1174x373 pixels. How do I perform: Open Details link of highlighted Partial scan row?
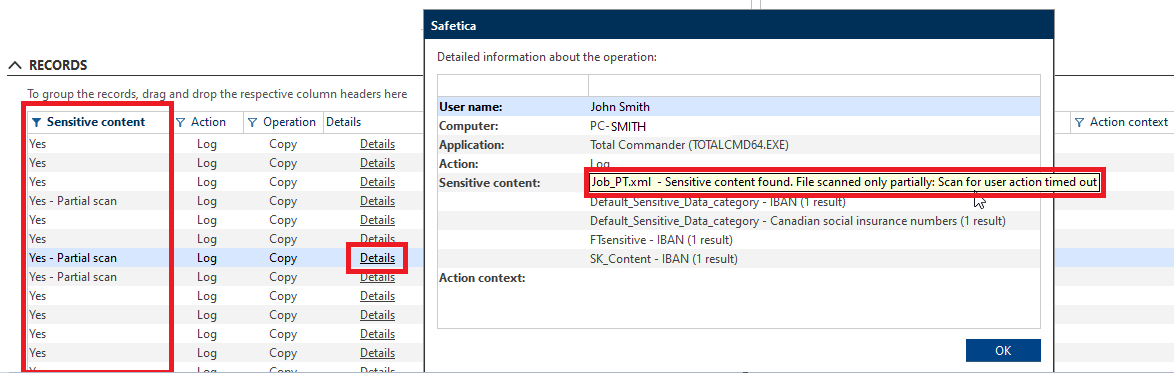point(377,258)
